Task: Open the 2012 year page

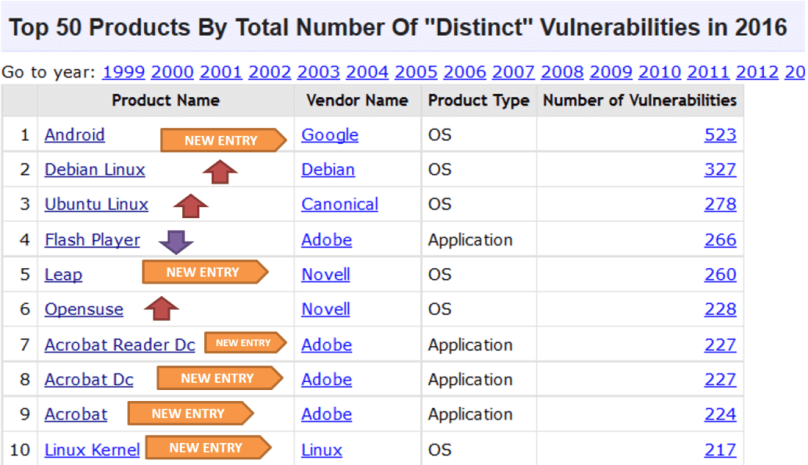Action: [x=757, y=72]
